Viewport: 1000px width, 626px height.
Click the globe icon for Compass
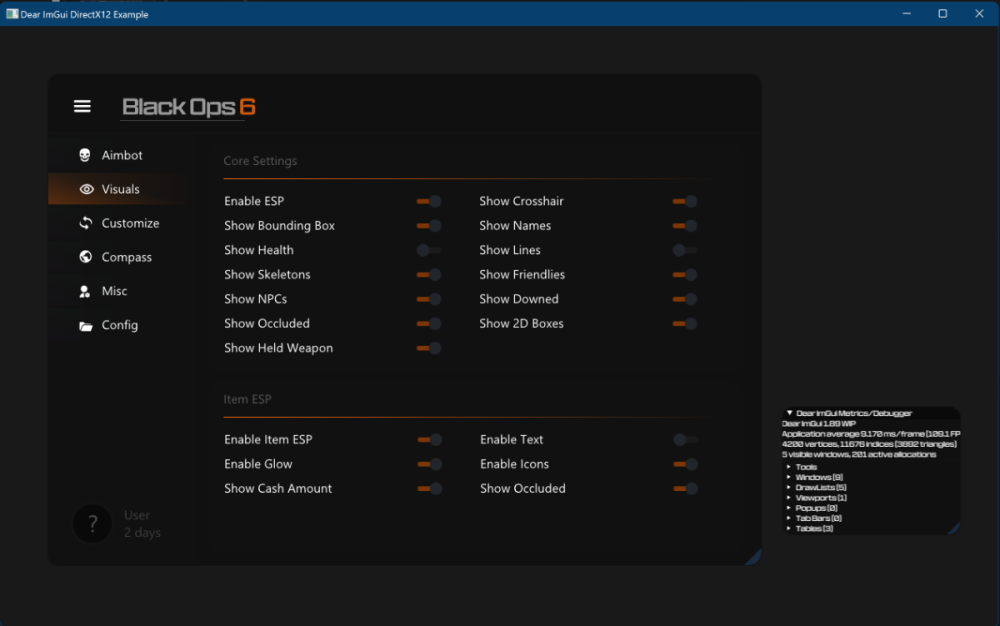point(85,257)
